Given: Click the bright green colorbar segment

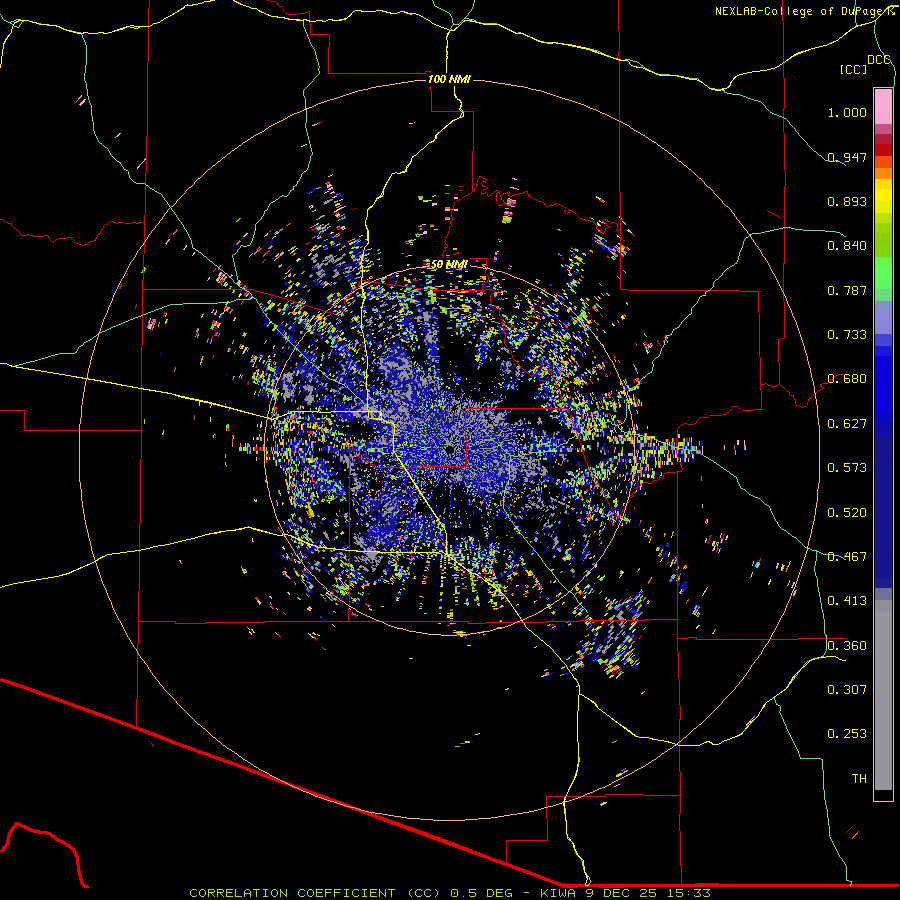Looking at the screenshot, I should [x=883, y=273].
